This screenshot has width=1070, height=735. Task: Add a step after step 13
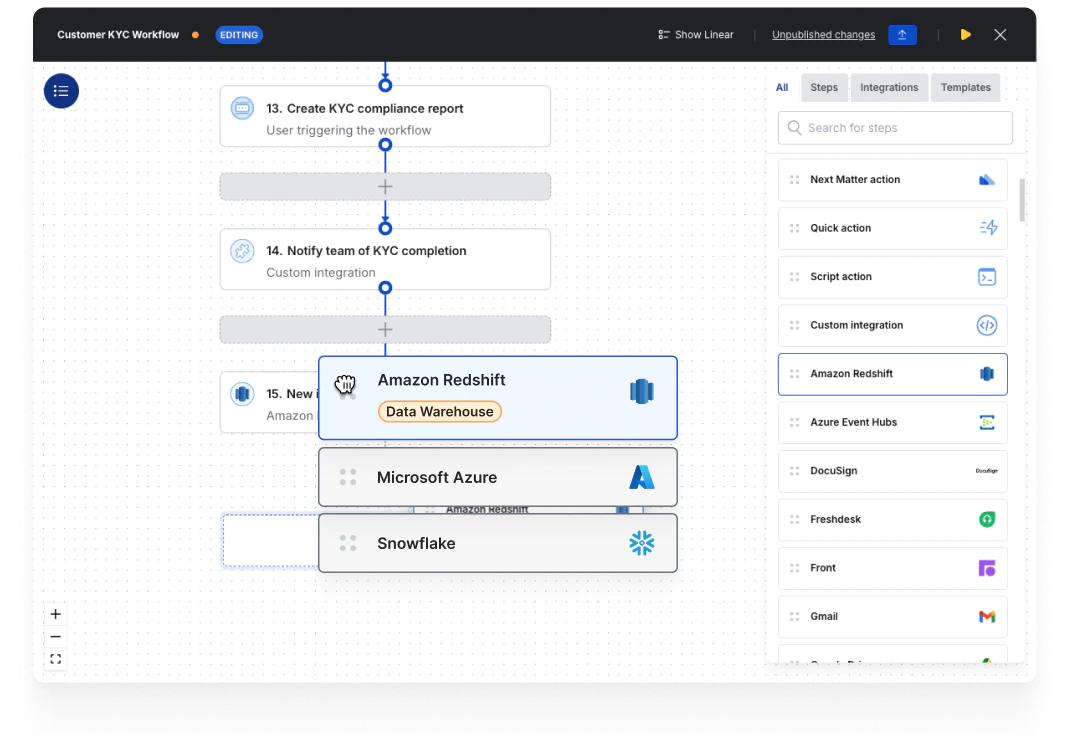coord(385,186)
